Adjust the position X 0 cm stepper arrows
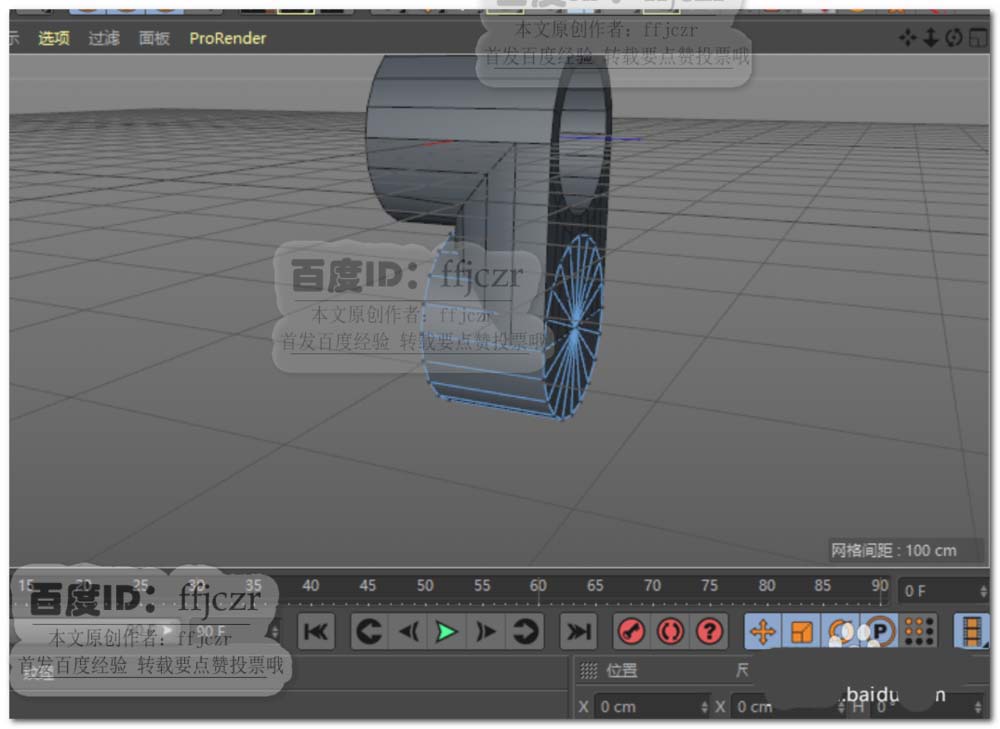This screenshot has height=729, width=1000. (704, 707)
